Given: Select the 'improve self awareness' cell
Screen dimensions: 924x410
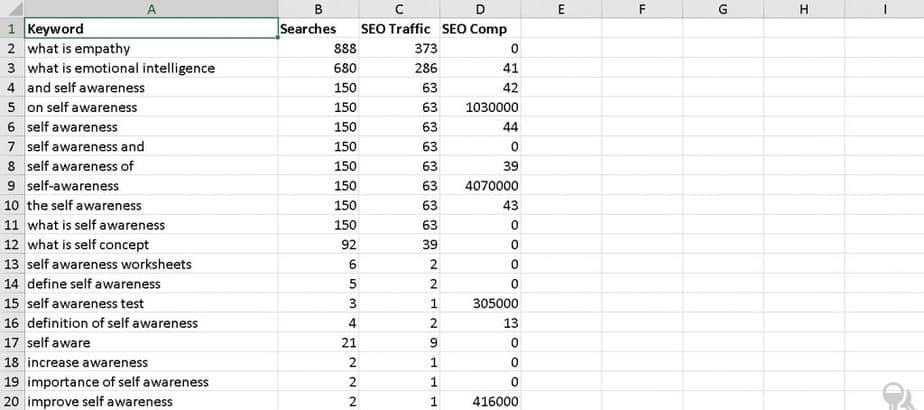Looking at the screenshot, I should pos(151,401).
